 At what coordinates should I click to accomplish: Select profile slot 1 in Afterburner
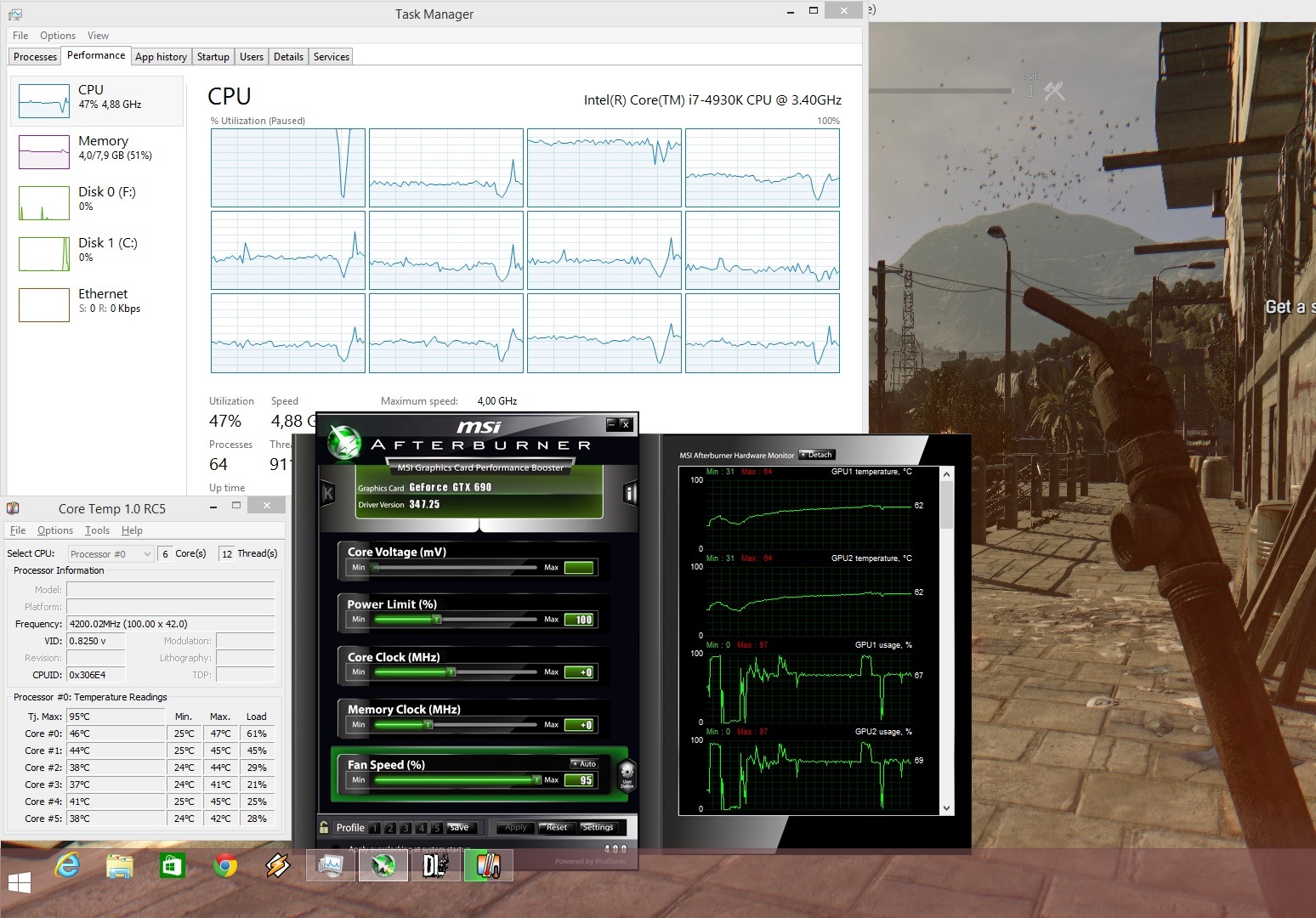375,828
